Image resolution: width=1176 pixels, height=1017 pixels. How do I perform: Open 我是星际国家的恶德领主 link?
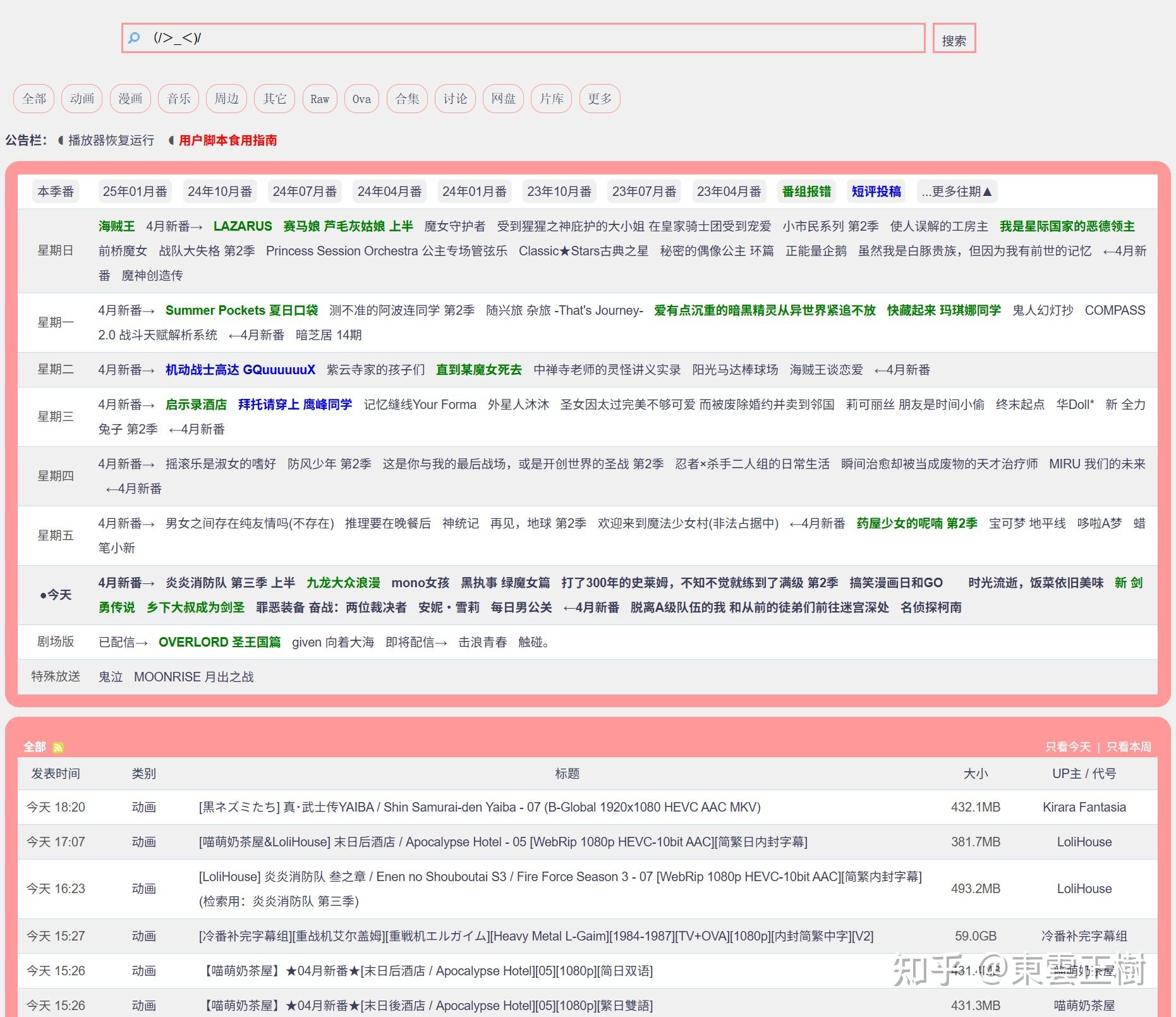coord(1067,226)
